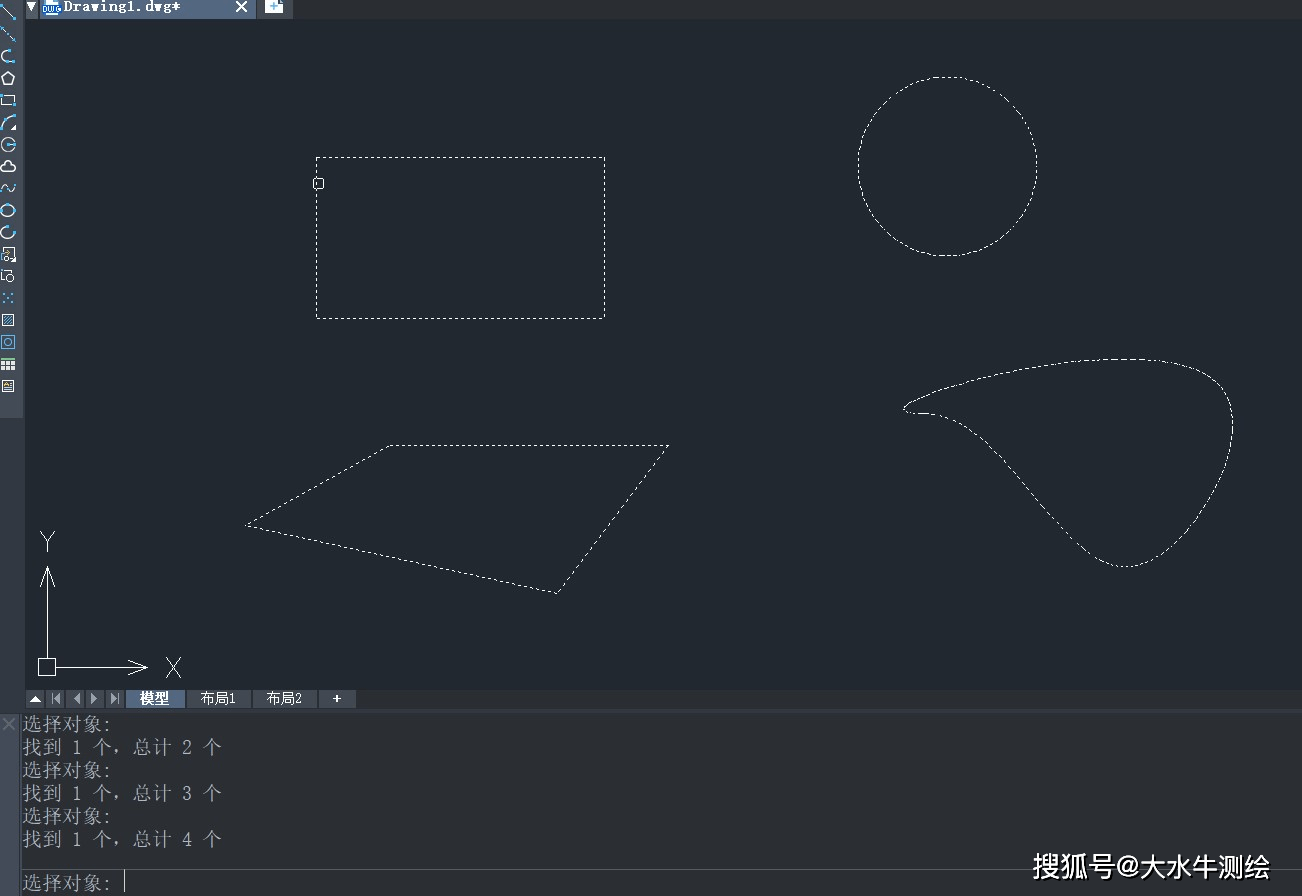Viewport: 1302px width, 896px height.
Task: Click the Create block icon
Action: coord(8,276)
